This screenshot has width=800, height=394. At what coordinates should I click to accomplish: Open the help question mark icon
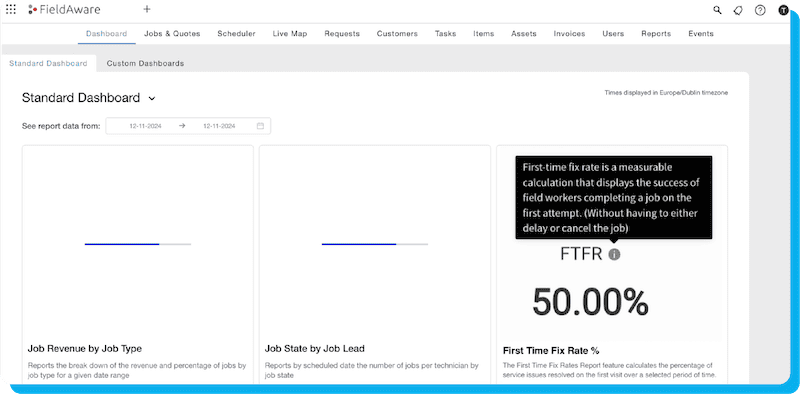[x=760, y=10]
